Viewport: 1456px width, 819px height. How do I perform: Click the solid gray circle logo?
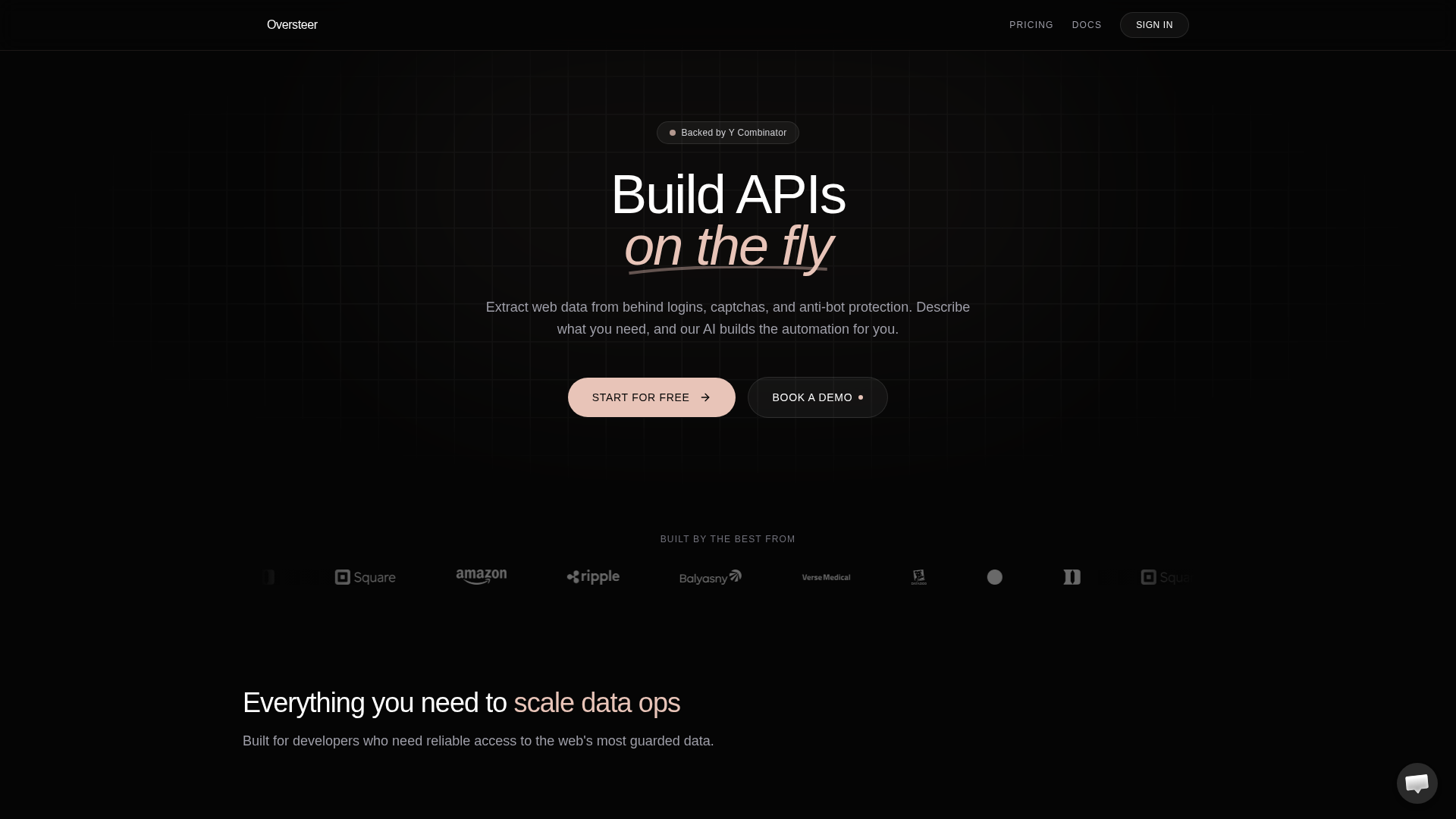pos(994,578)
